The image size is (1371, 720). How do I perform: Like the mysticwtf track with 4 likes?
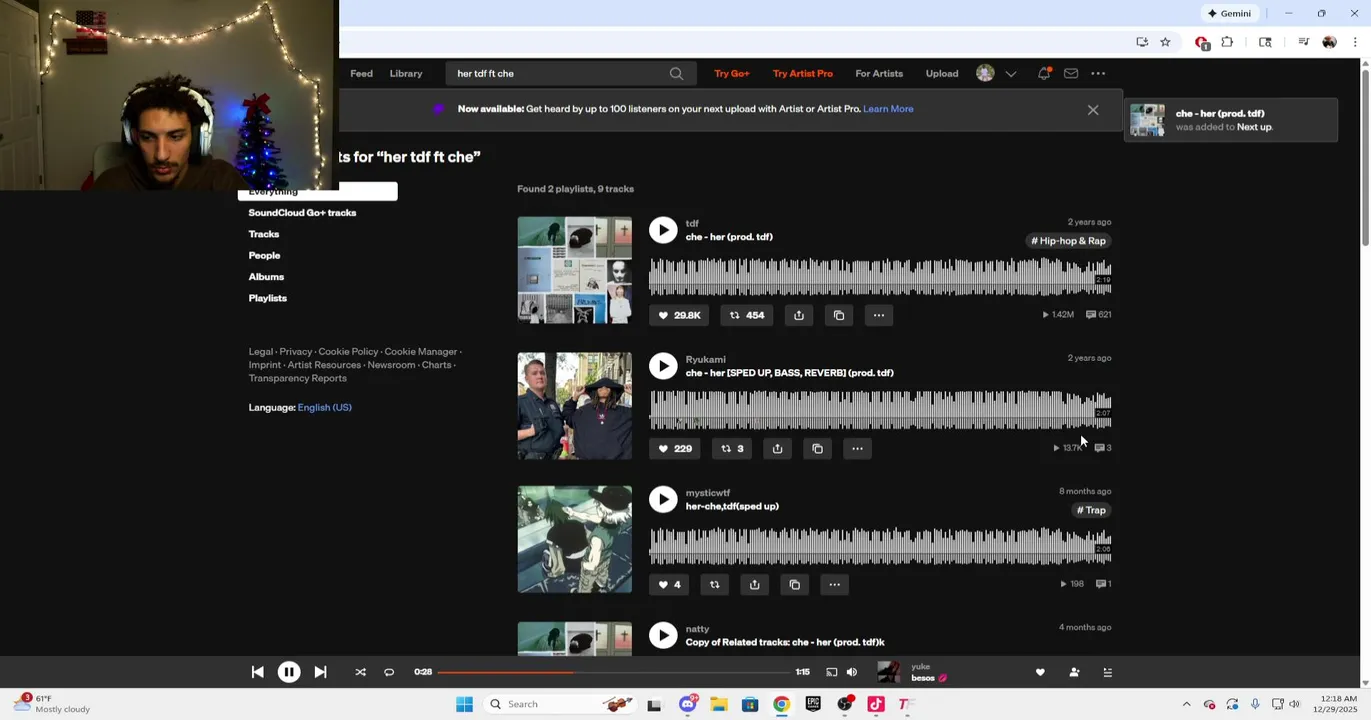(669, 584)
